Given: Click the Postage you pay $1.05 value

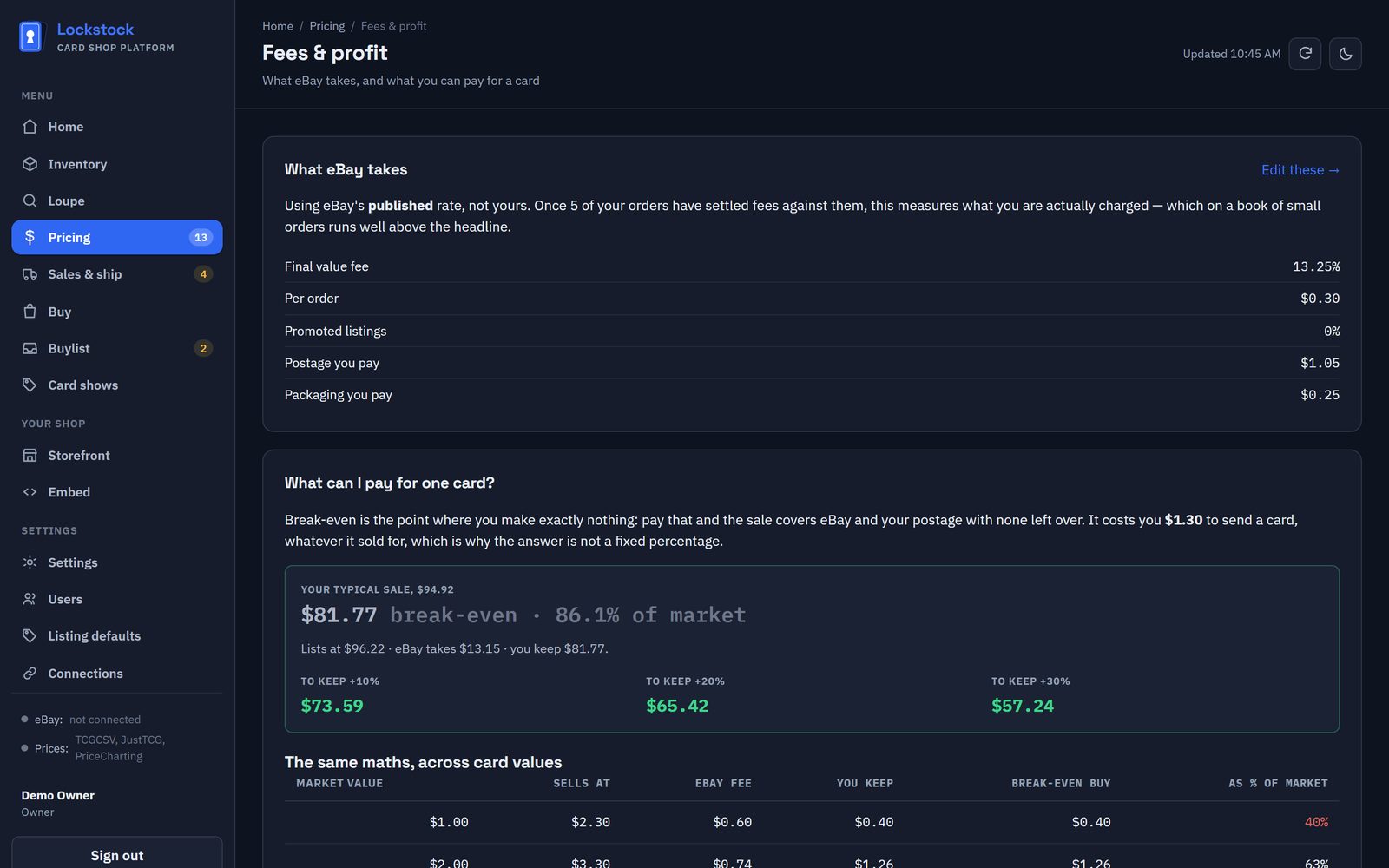Looking at the screenshot, I should (1320, 363).
